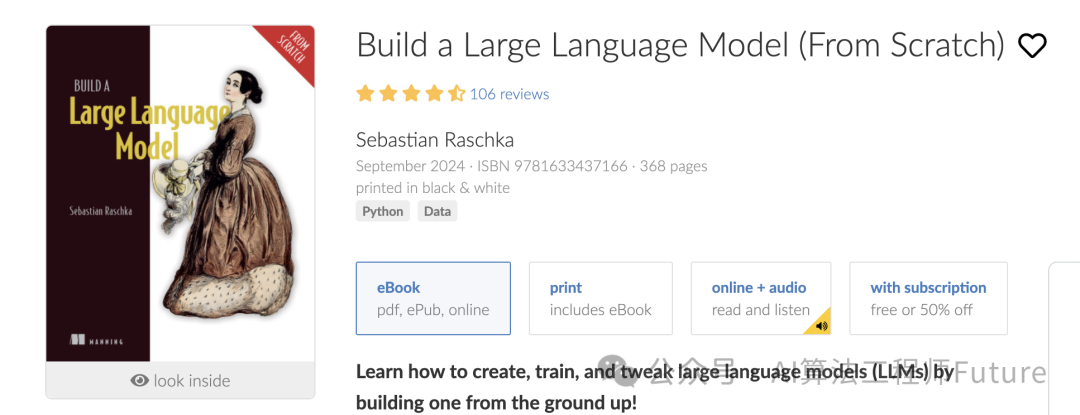The height and width of the screenshot is (415, 1080).
Task: Choose the eBook format option
Action: click(433, 298)
